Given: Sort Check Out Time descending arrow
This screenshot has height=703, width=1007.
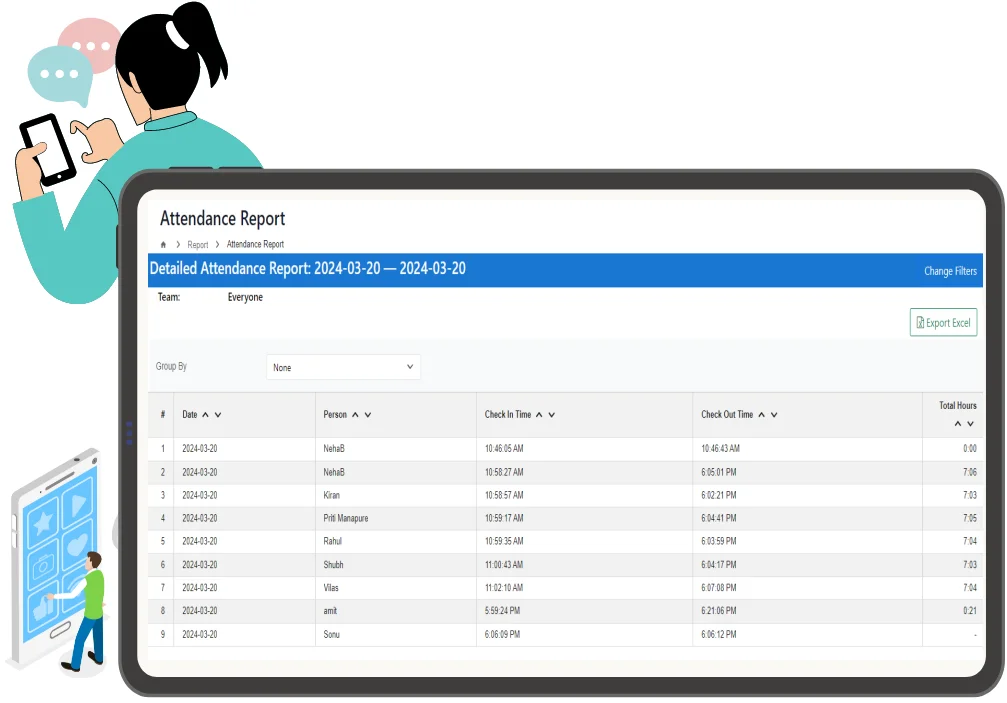Looking at the screenshot, I should pos(774,415).
